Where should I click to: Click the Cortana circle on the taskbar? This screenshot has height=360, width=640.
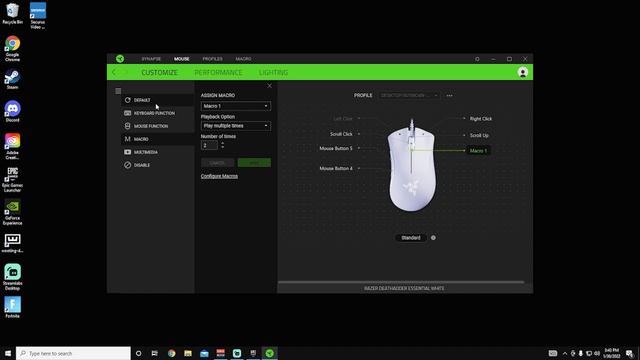pos(138,353)
